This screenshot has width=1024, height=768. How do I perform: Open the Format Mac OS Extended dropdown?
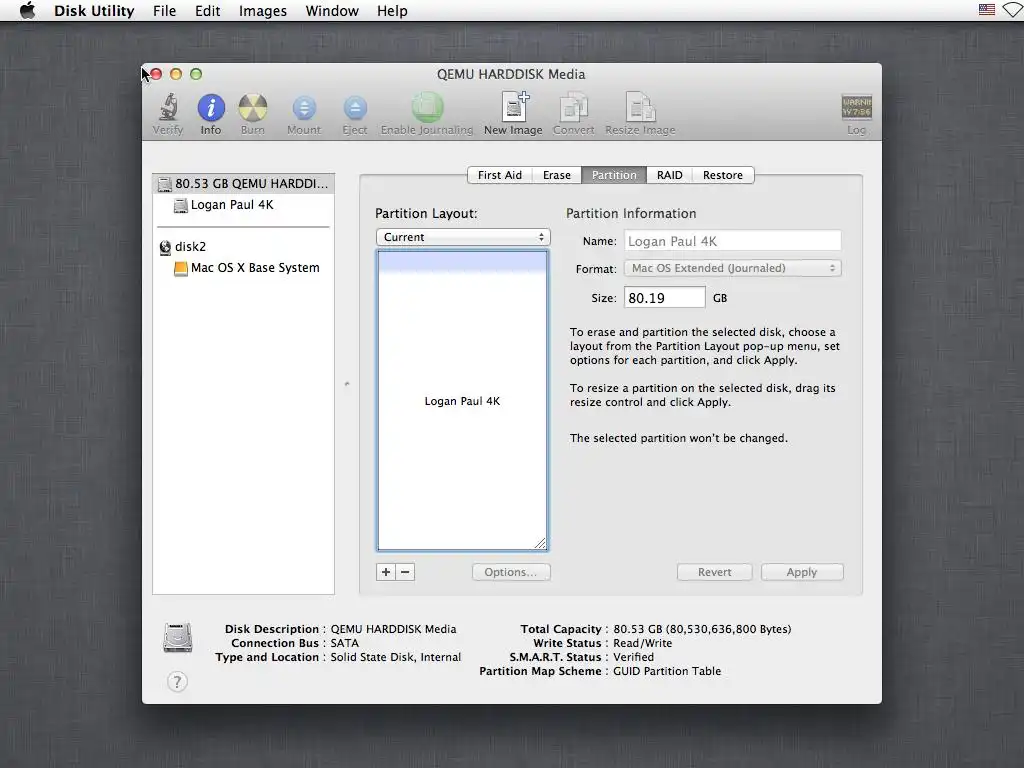(733, 268)
